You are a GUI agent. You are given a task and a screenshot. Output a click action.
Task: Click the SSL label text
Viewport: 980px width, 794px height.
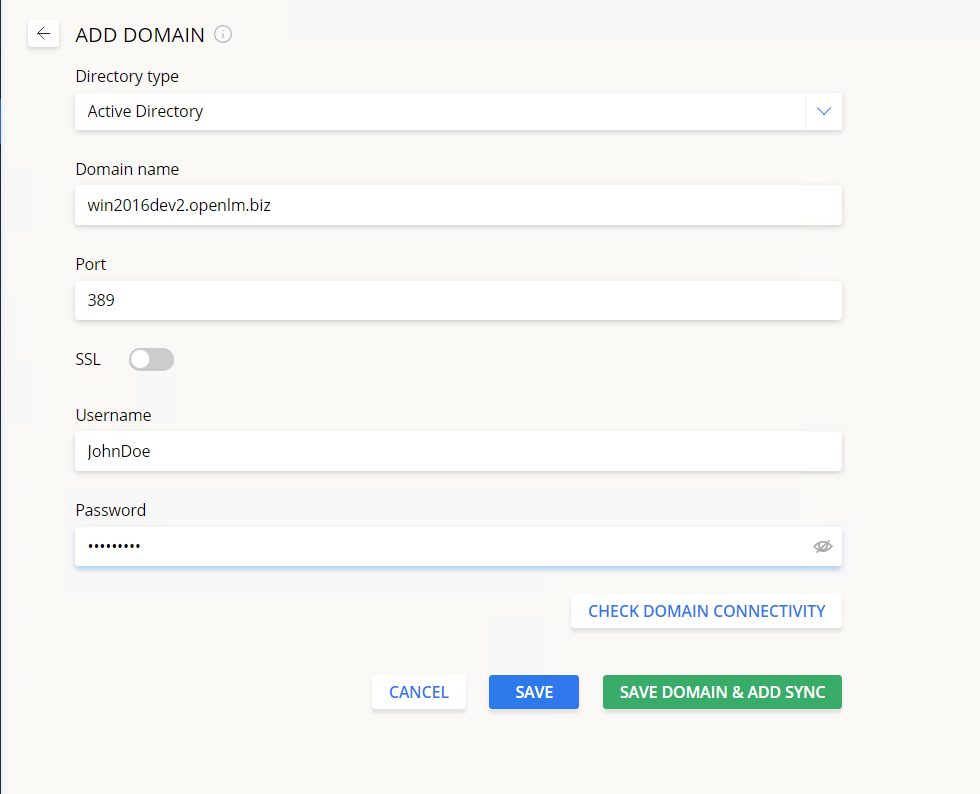point(88,360)
